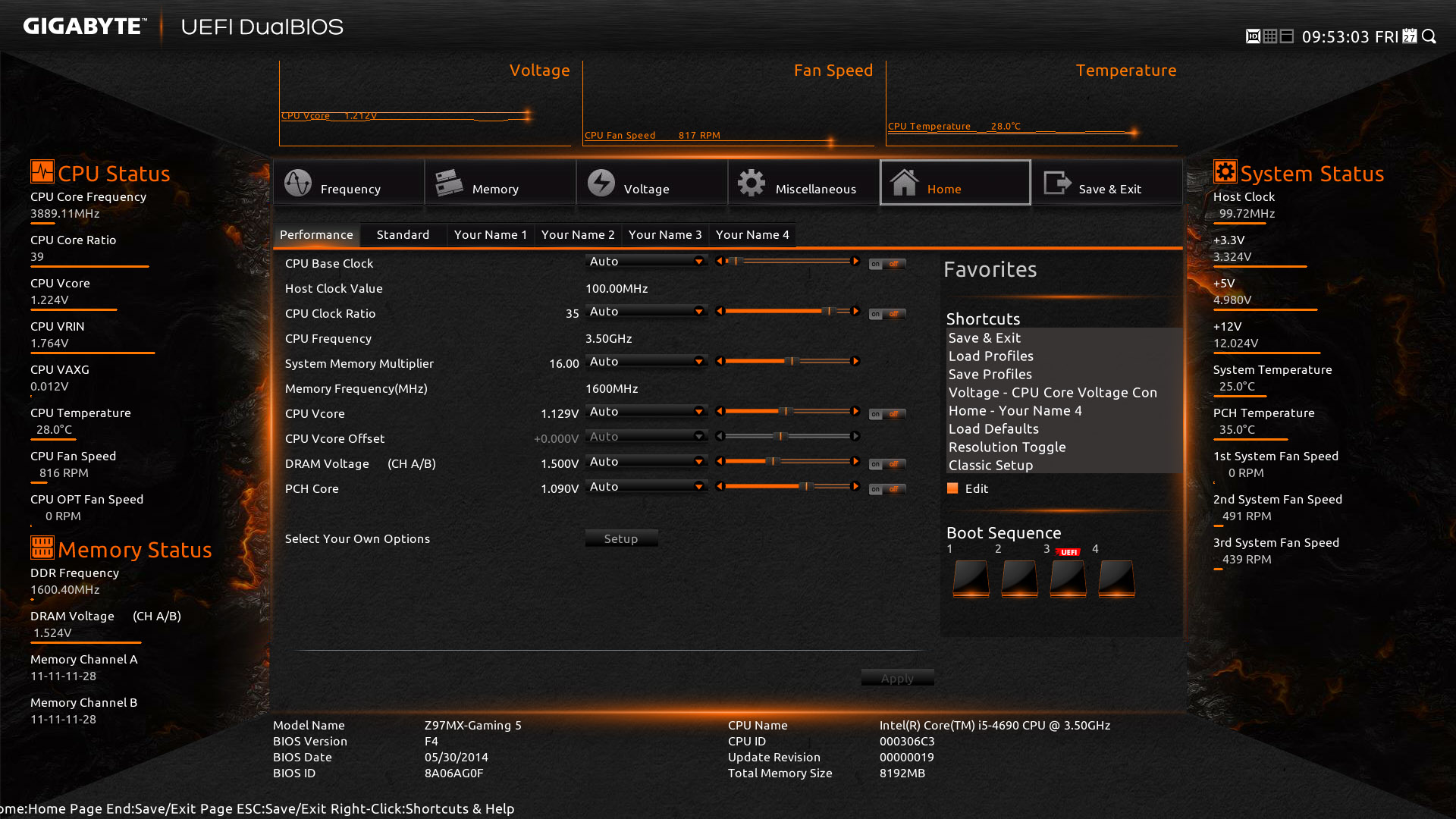Switch to the Your Name 4 tab
Viewport: 1456px width, 819px height.
pyautogui.click(x=752, y=234)
